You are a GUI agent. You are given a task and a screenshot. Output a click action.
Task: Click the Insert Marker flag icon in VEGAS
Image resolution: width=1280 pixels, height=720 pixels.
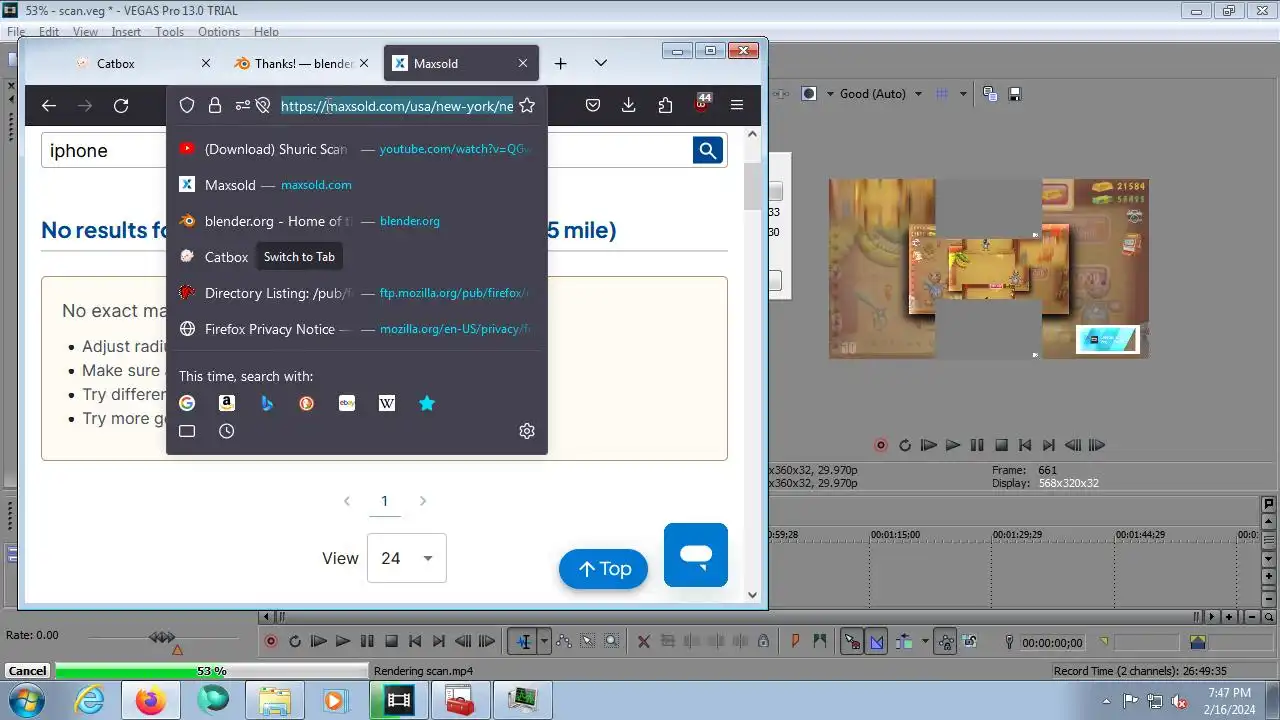(796, 641)
